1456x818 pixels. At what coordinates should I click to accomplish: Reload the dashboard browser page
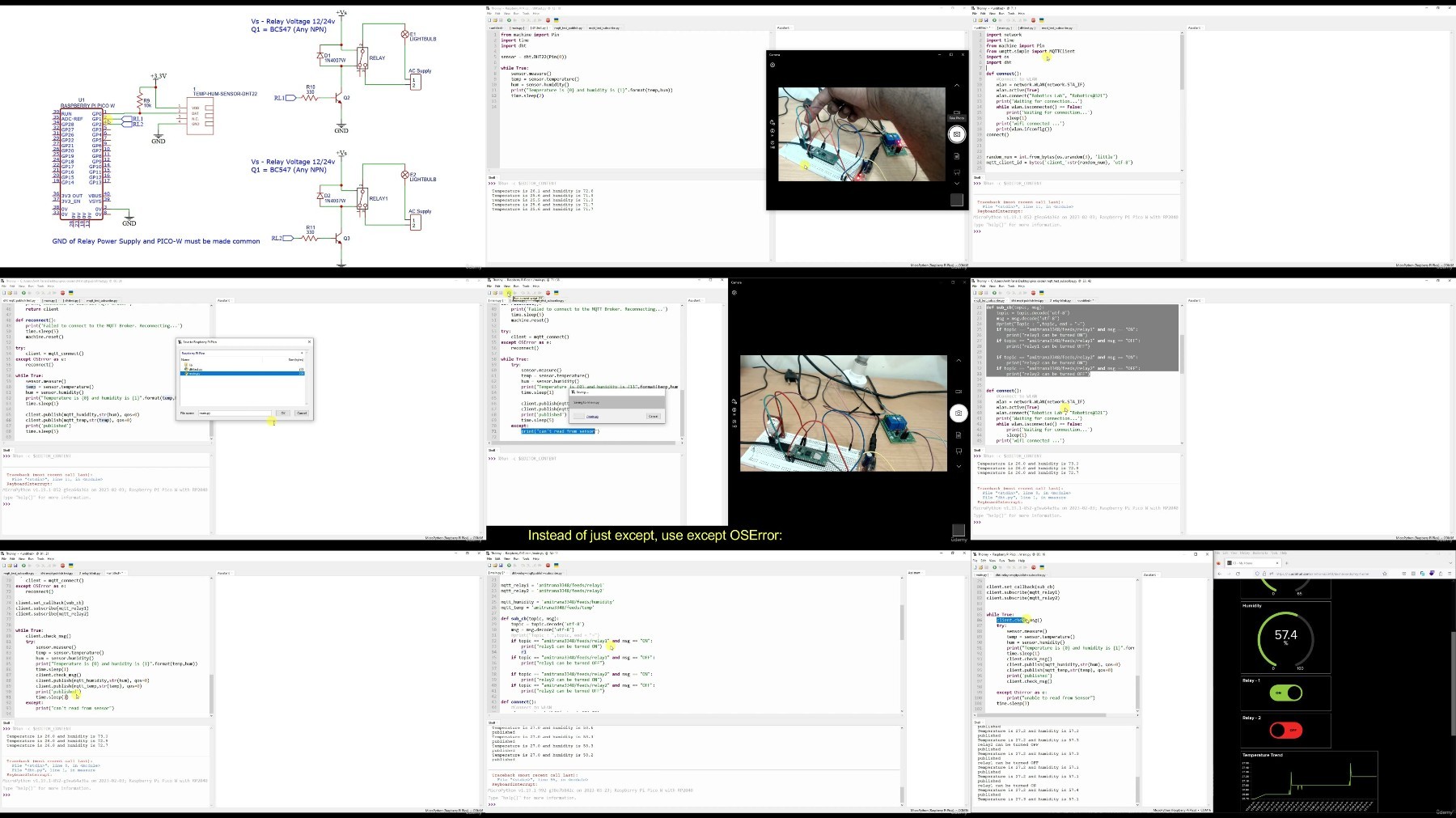pyautogui.click(x=1238, y=574)
